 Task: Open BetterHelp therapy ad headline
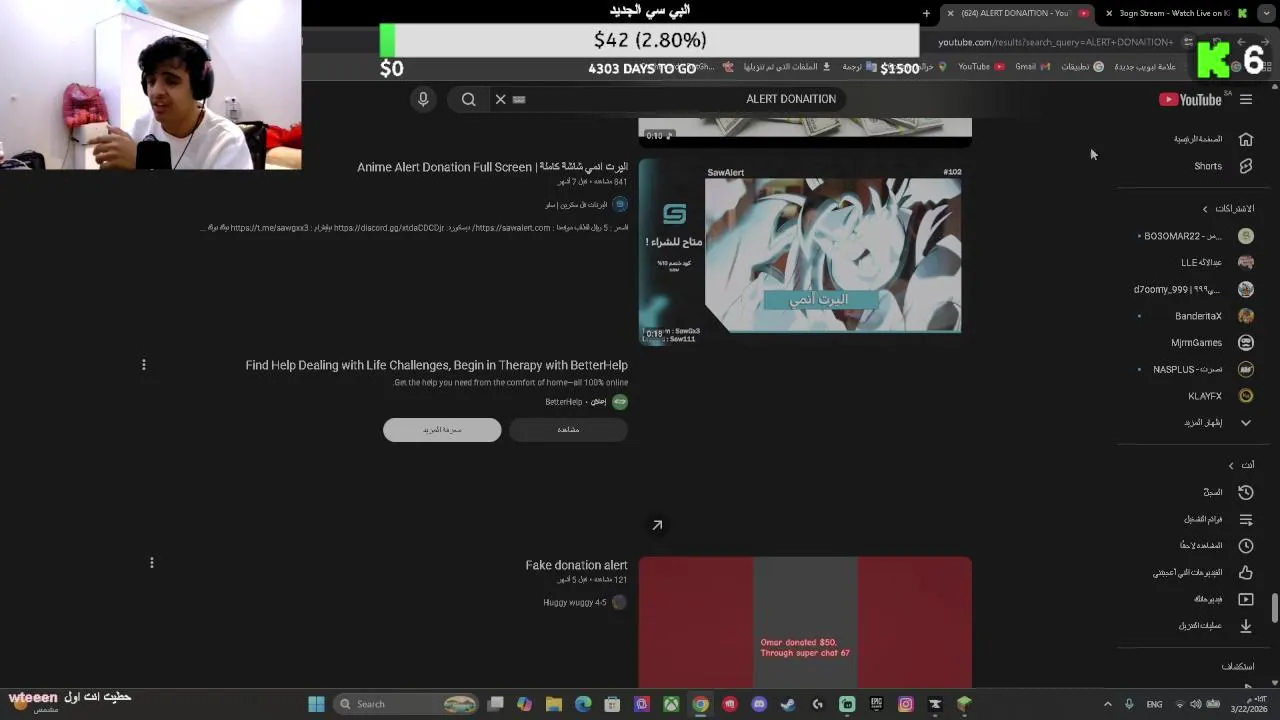(x=437, y=365)
